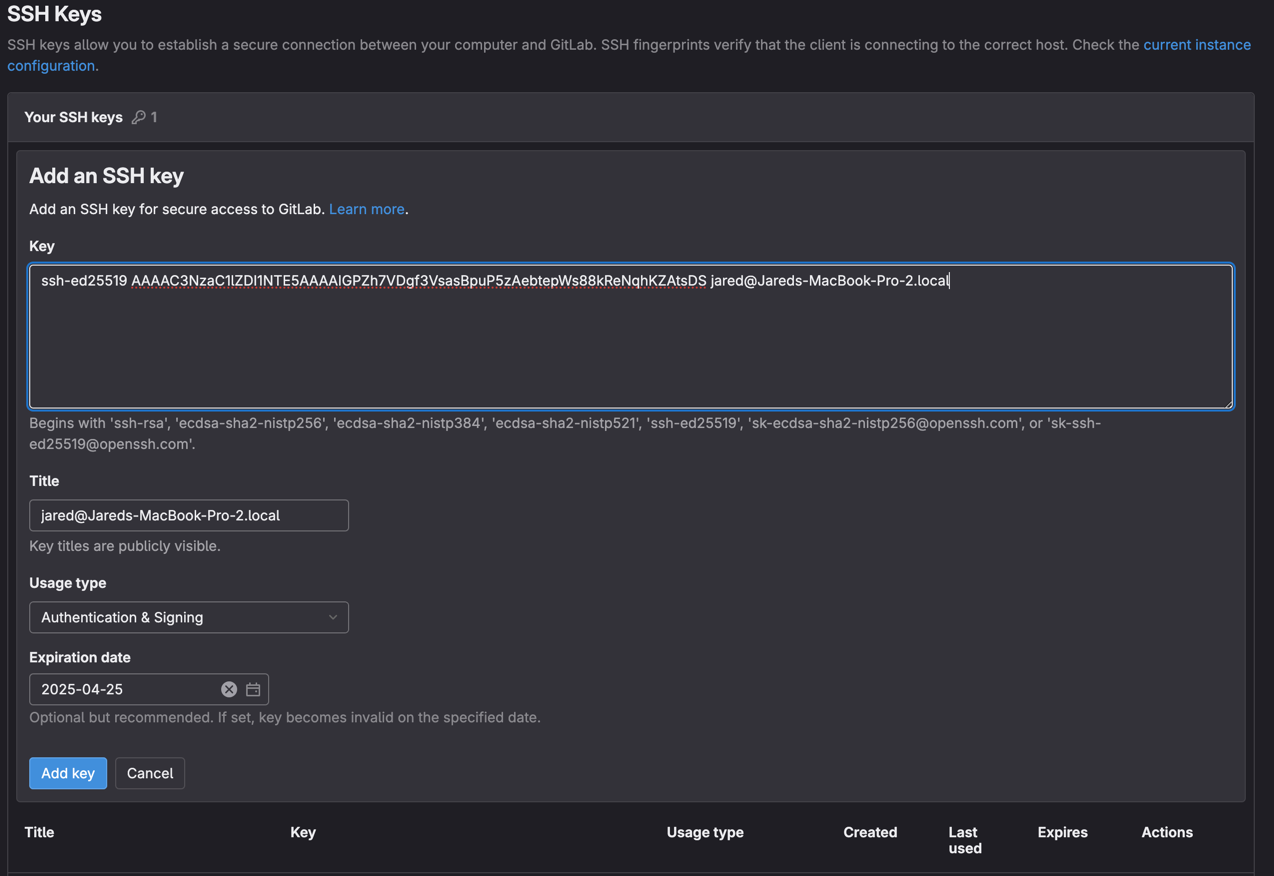Click the SSH keys count number 1
This screenshot has width=1274, height=876.
[x=154, y=117]
